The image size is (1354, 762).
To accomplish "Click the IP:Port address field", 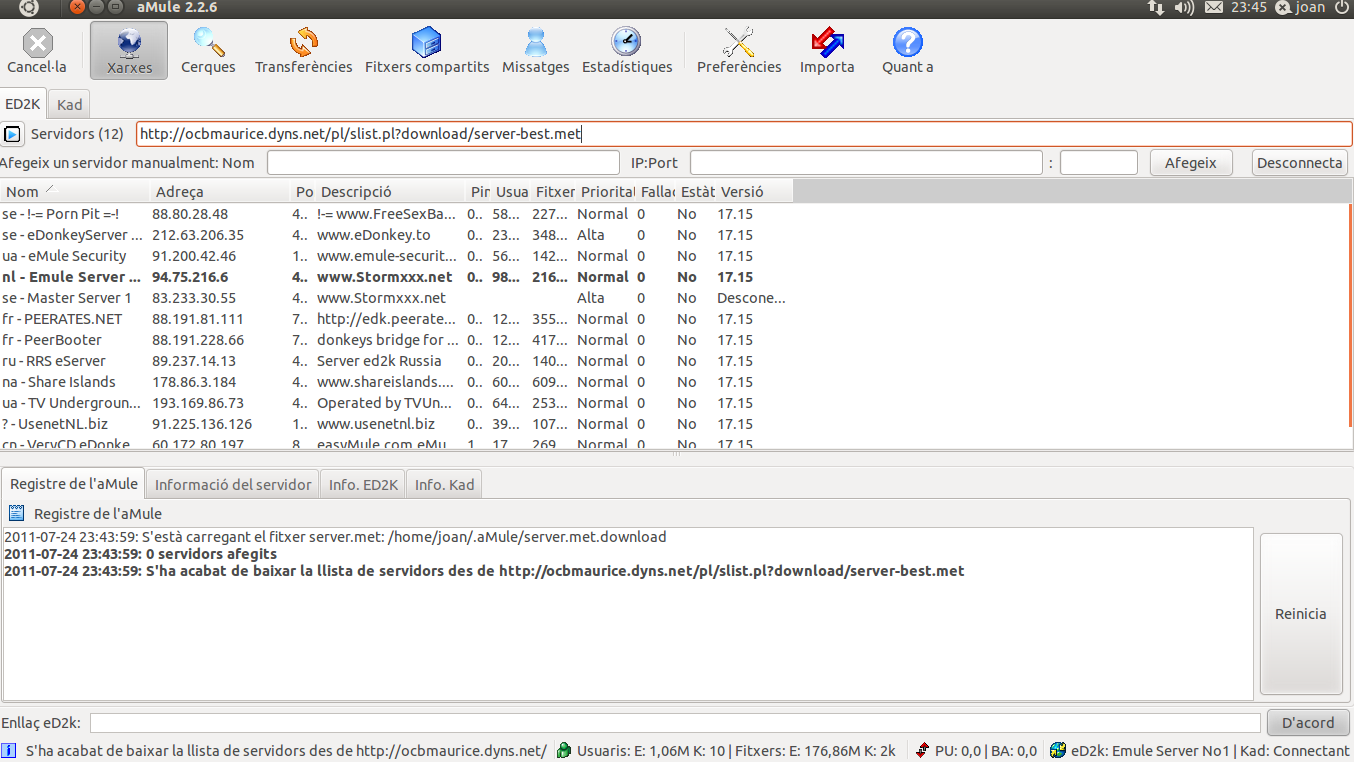I will pyautogui.click(x=866, y=163).
